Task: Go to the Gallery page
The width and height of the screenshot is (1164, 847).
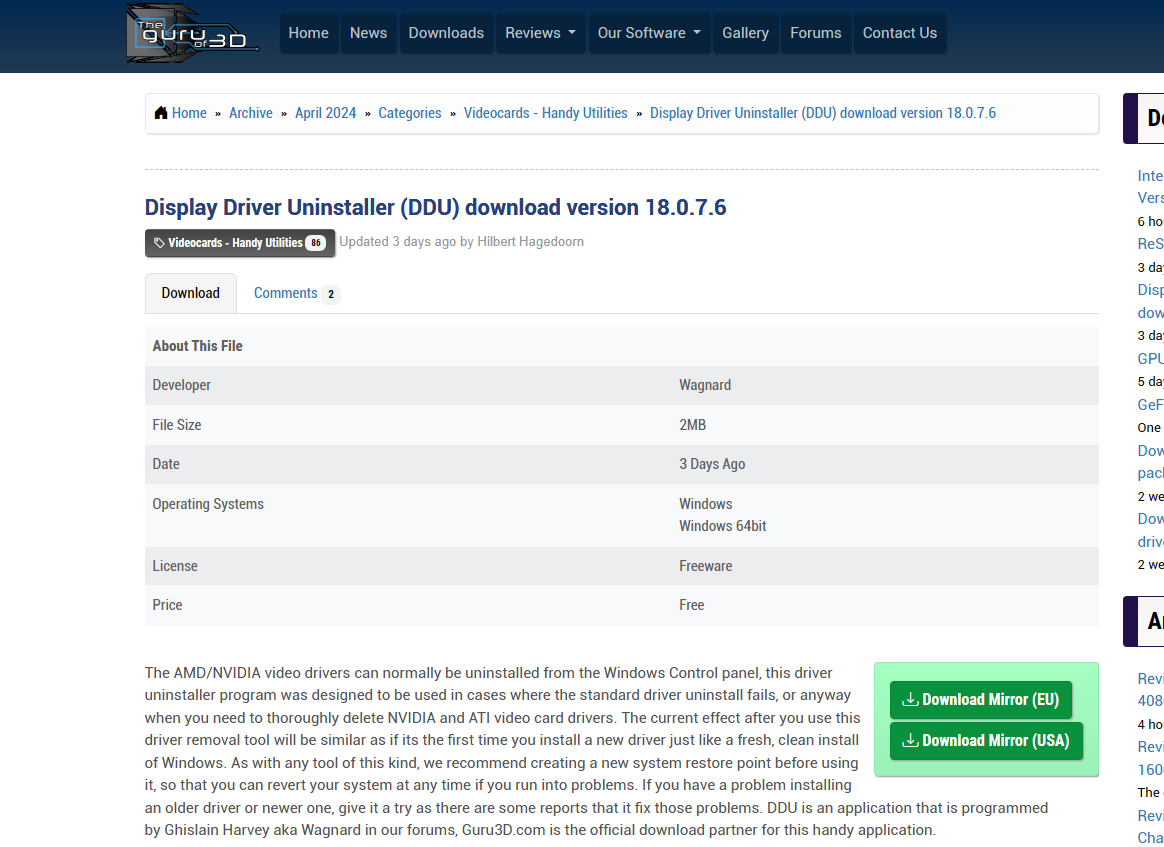Action: [745, 33]
